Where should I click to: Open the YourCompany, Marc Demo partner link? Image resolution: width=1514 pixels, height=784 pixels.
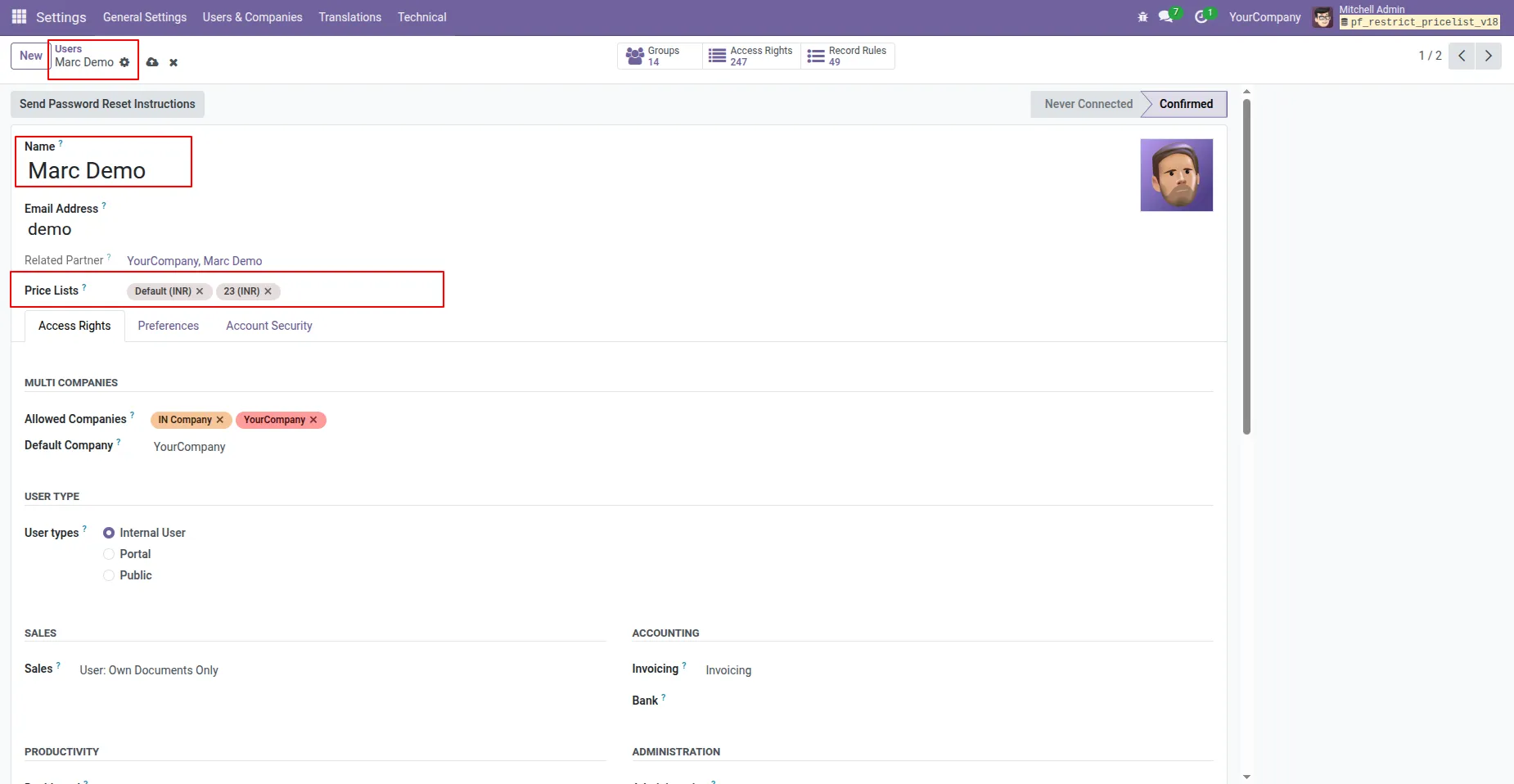tap(195, 261)
